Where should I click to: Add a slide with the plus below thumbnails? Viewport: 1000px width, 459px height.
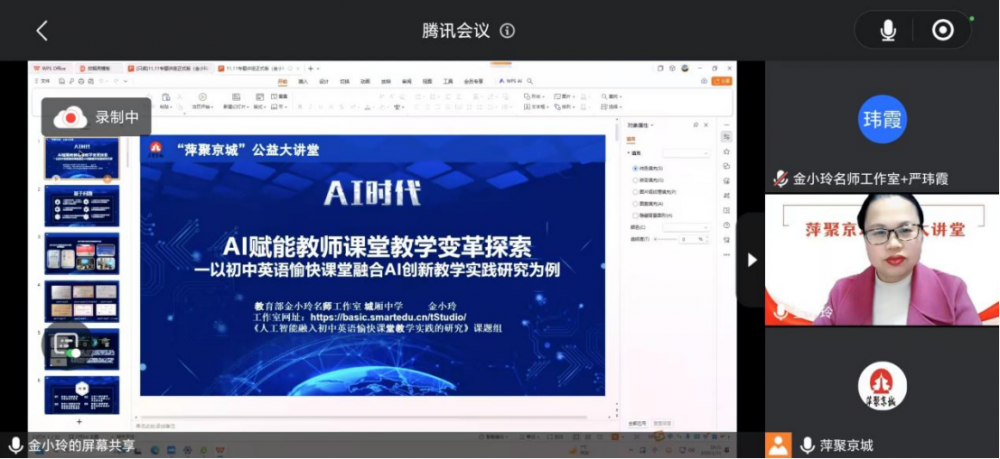click(x=79, y=421)
